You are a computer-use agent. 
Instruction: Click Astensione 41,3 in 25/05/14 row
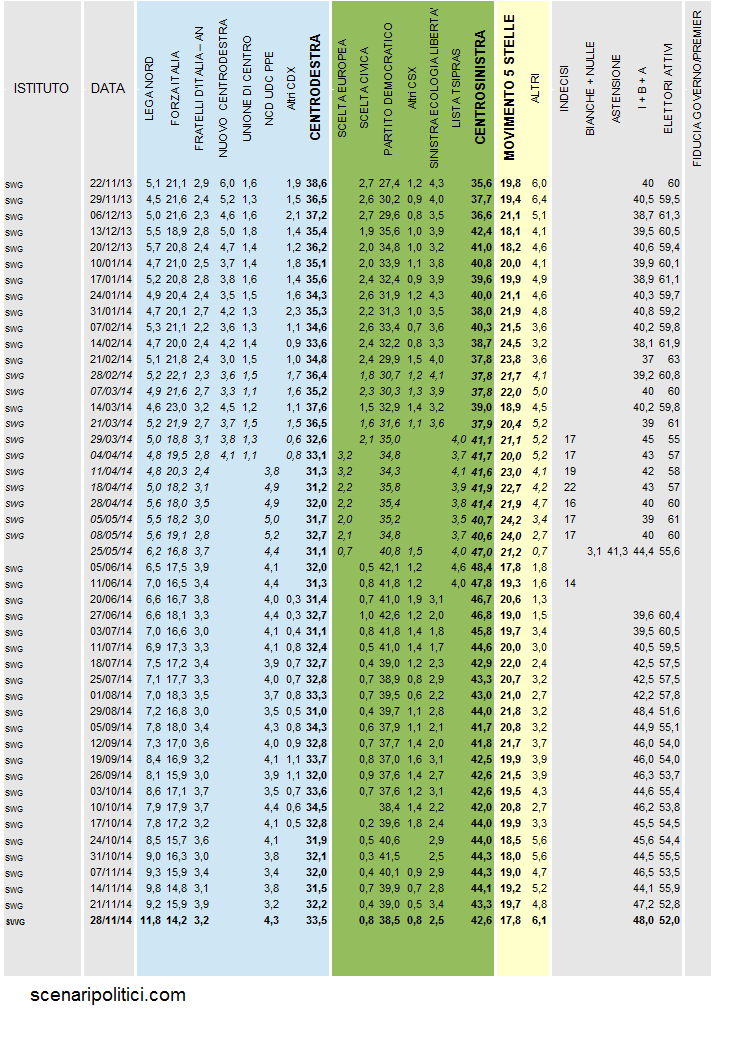617,551
